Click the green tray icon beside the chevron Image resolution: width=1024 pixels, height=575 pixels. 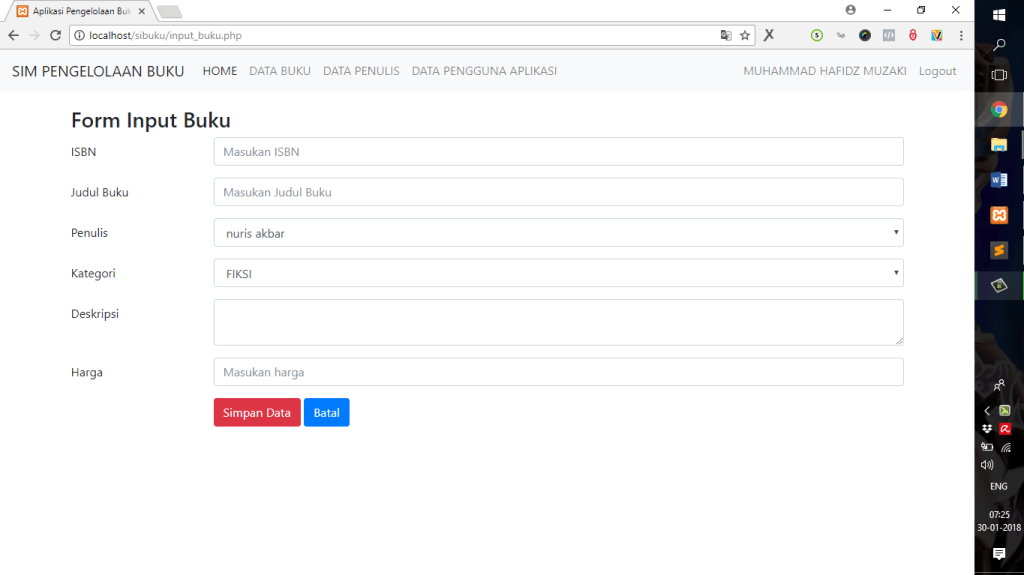pyautogui.click(x=1005, y=410)
